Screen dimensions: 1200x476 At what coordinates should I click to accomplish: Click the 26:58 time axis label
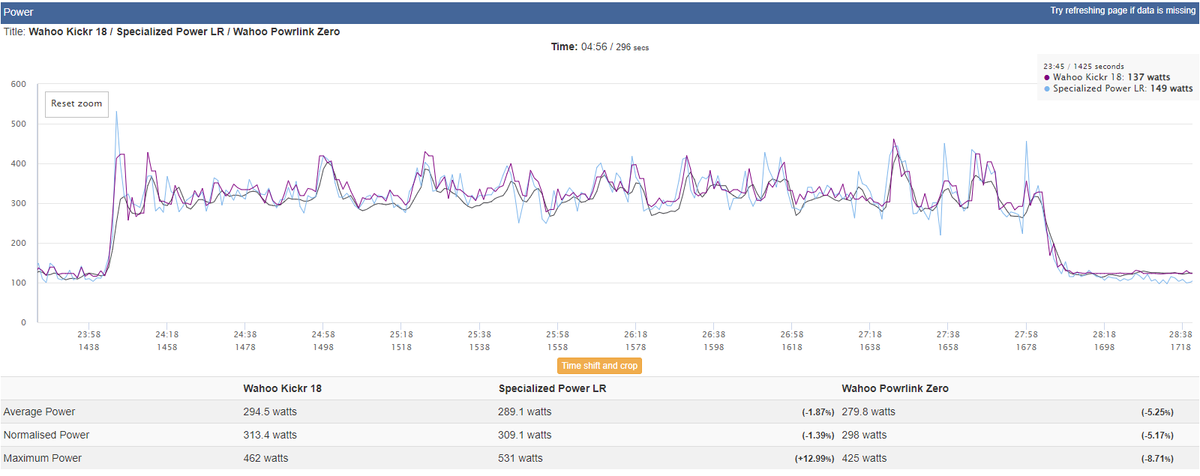(792, 334)
